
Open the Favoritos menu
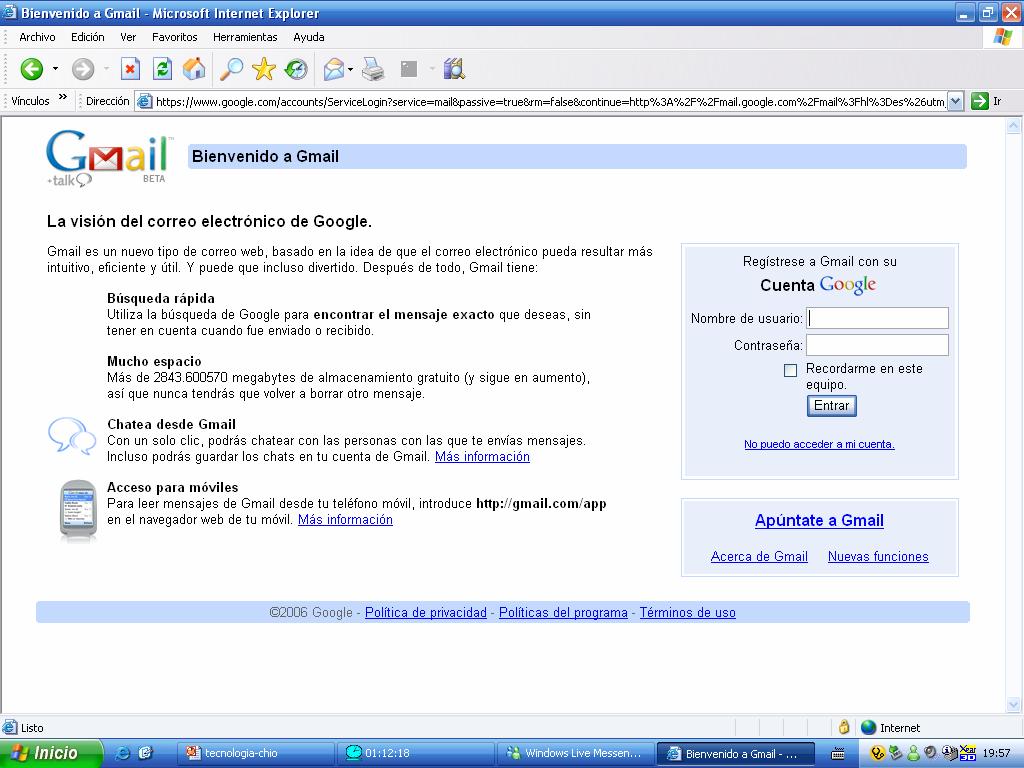point(174,37)
